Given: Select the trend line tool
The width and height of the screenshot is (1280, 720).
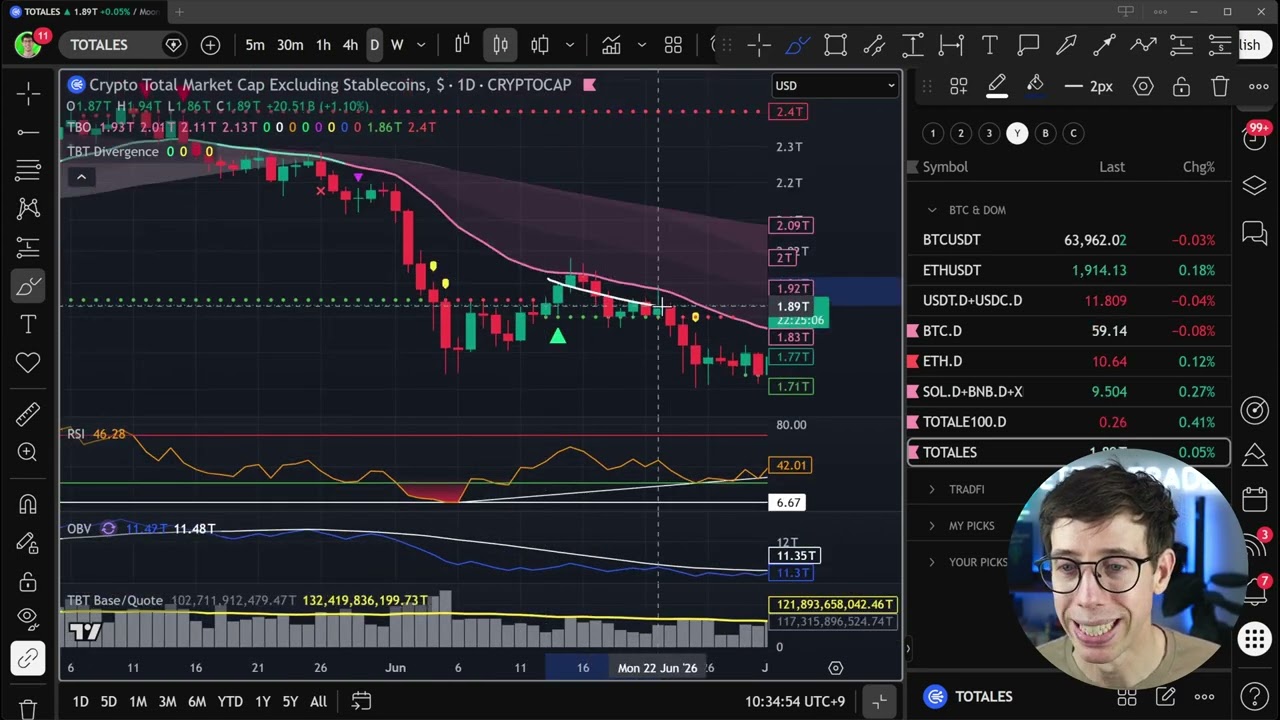Looking at the screenshot, I should [x=28, y=132].
